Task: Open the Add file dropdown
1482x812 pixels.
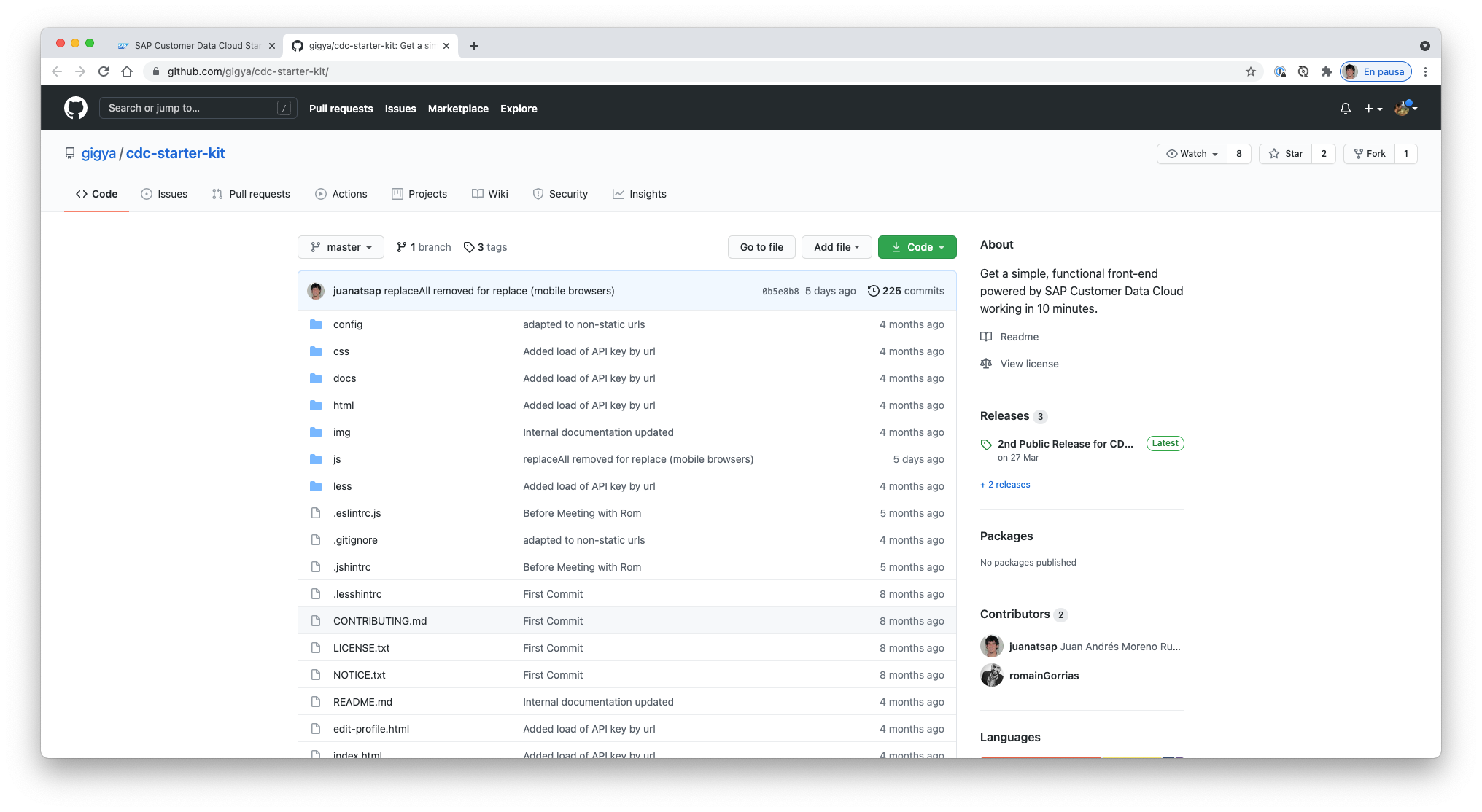Action: click(837, 247)
